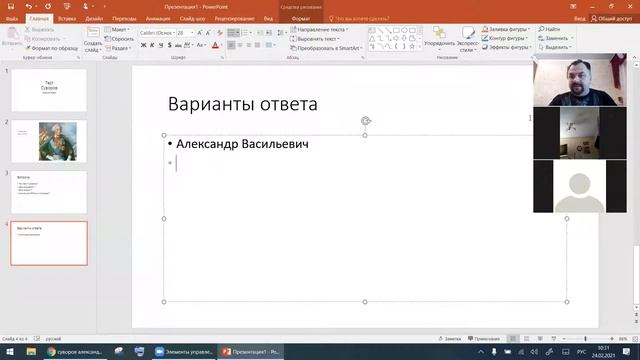The width and height of the screenshot is (640, 360).
Task: Toggle bulleted list
Action: coord(233,33)
